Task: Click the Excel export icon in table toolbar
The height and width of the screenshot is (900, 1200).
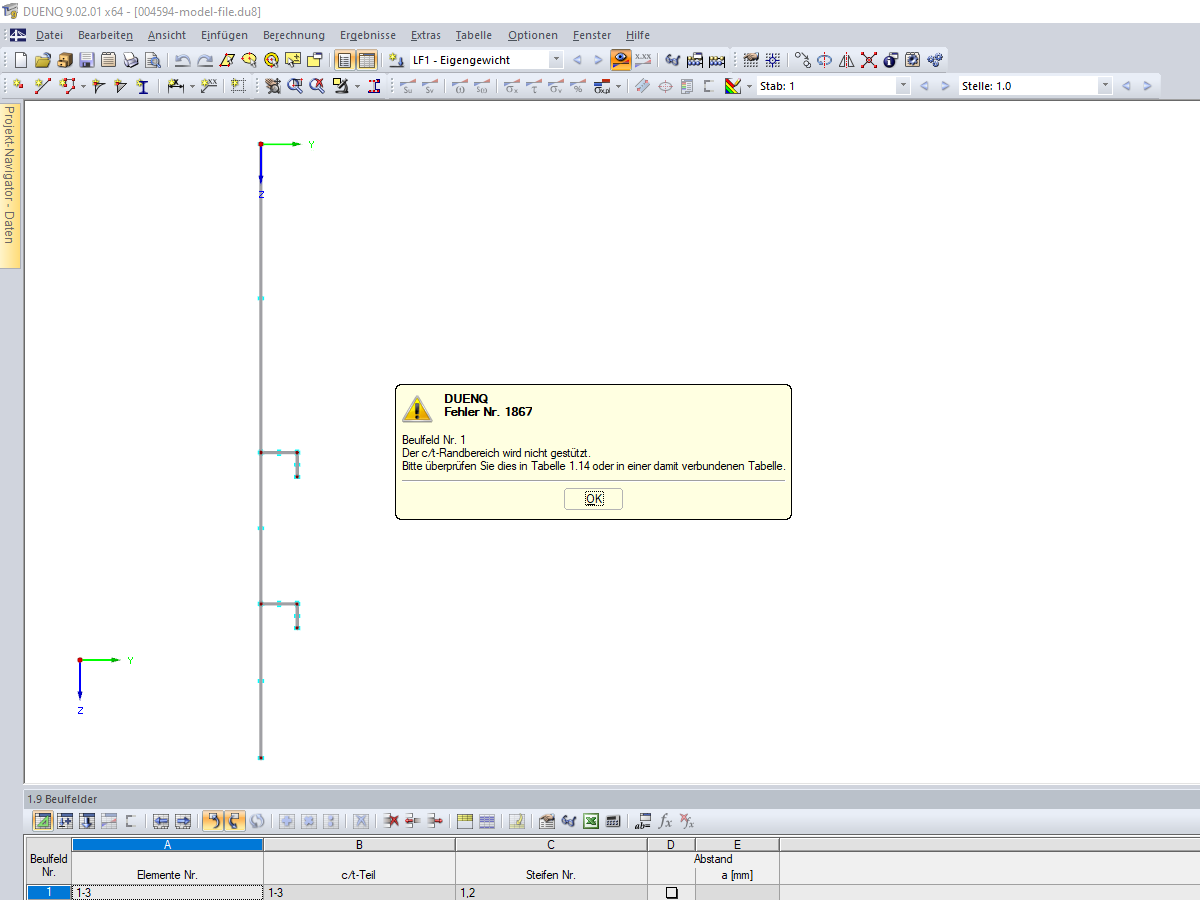Action: 591,821
